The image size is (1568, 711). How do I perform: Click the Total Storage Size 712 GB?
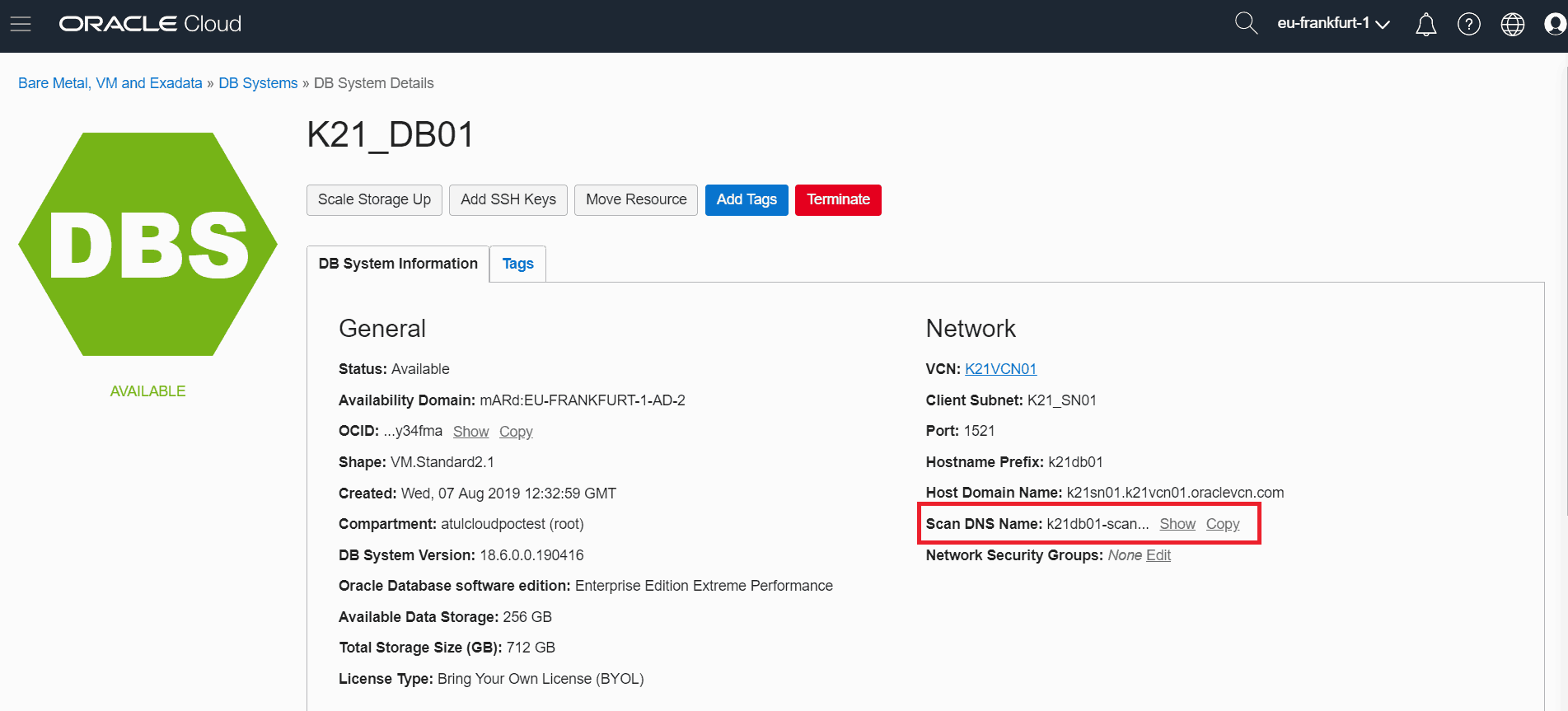click(531, 648)
